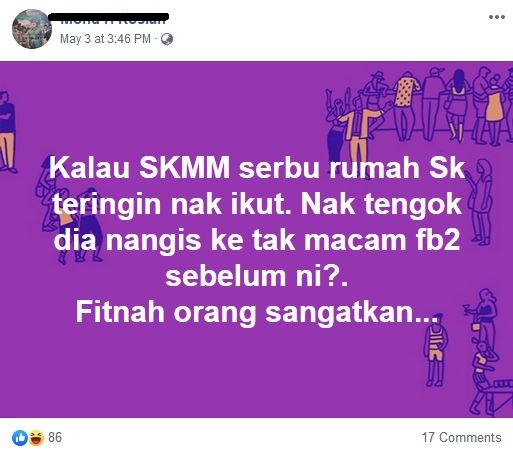Click the figure in striped tank top
This screenshot has height=452, width=513.
[435, 350]
